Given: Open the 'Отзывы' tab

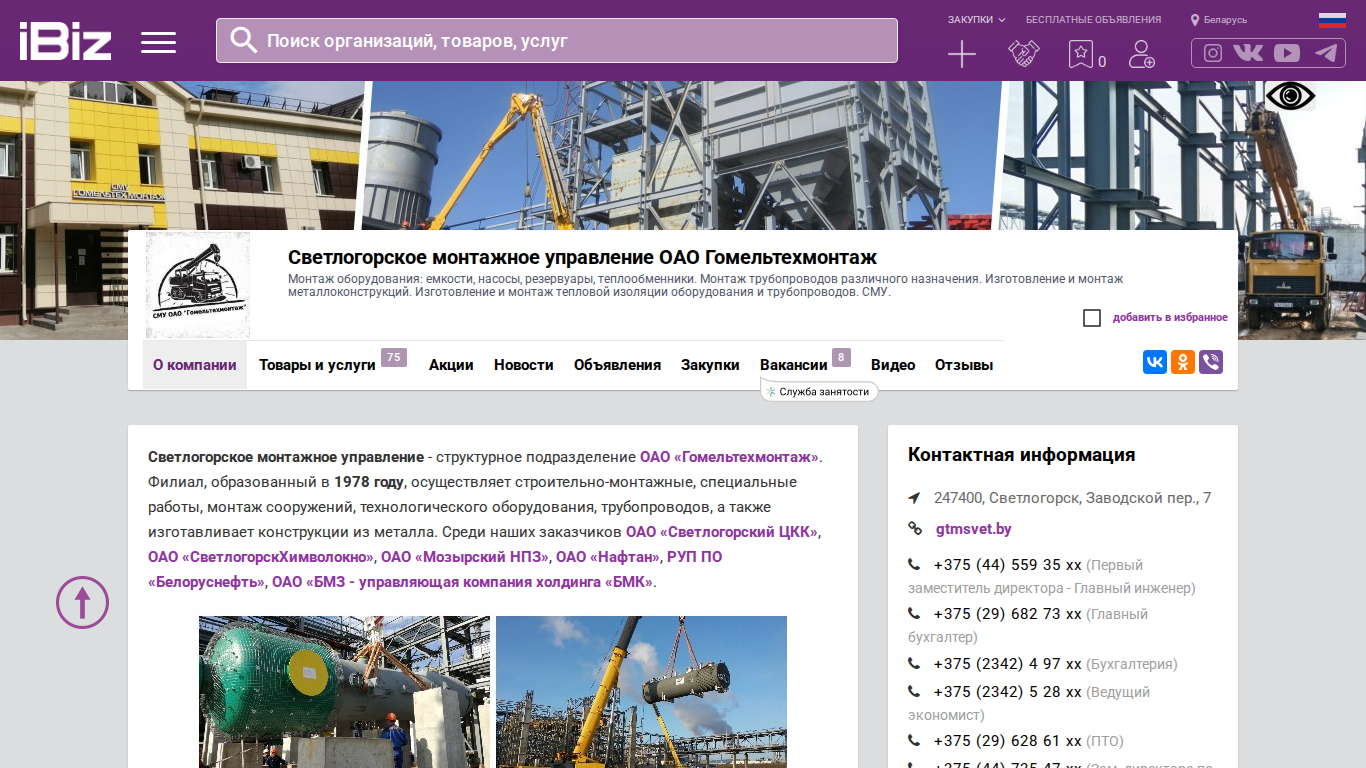Looking at the screenshot, I should click(x=964, y=365).
